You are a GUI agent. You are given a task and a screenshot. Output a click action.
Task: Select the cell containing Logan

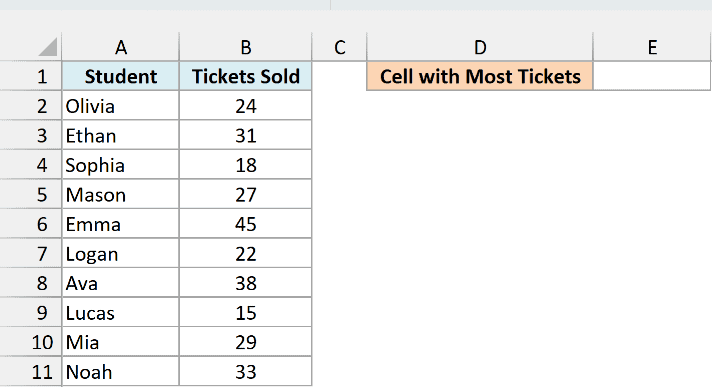120,253
